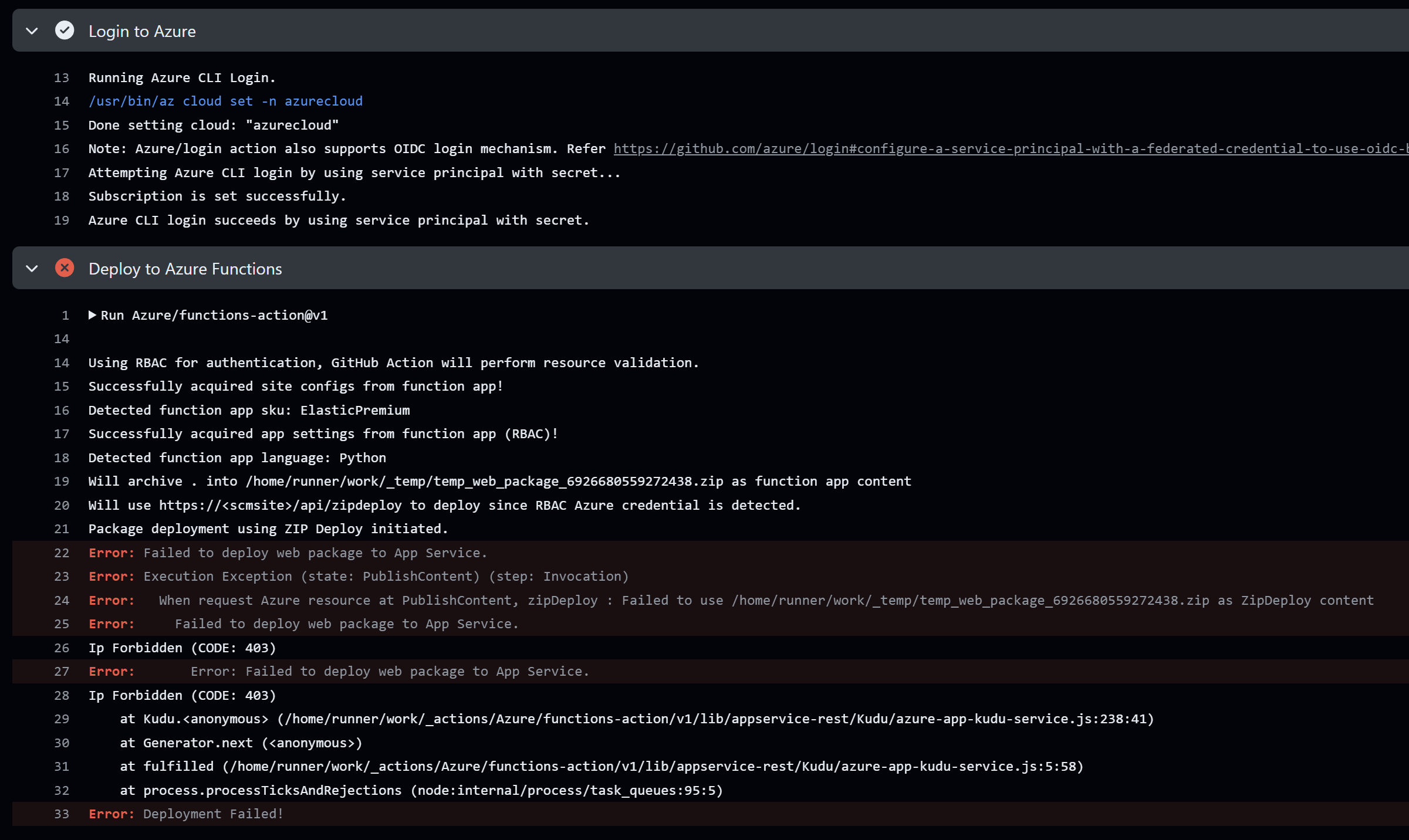Select the Deploy to Azure Functions title
Viewport: 1409px width, 840px height.
pos(185,269)
